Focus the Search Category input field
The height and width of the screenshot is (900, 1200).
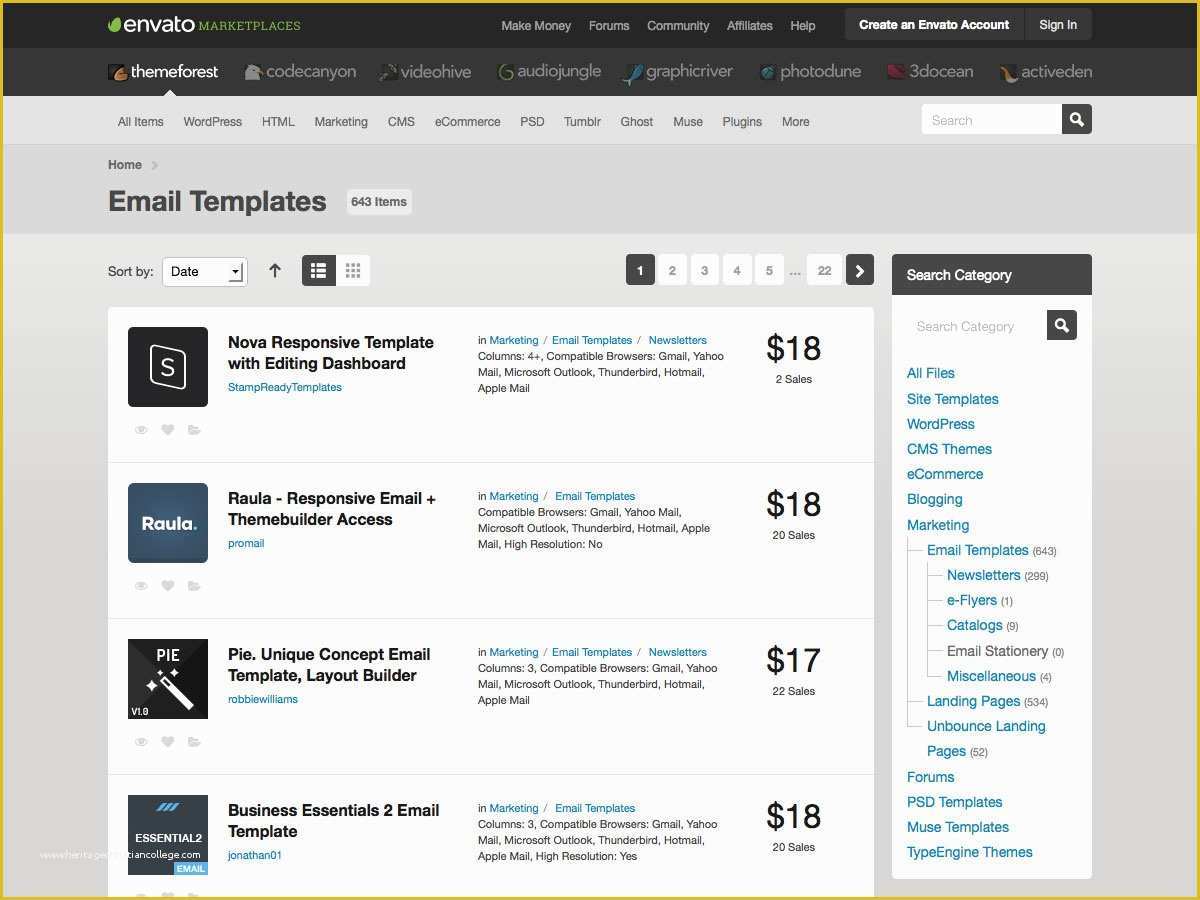[x=976, y=326]
